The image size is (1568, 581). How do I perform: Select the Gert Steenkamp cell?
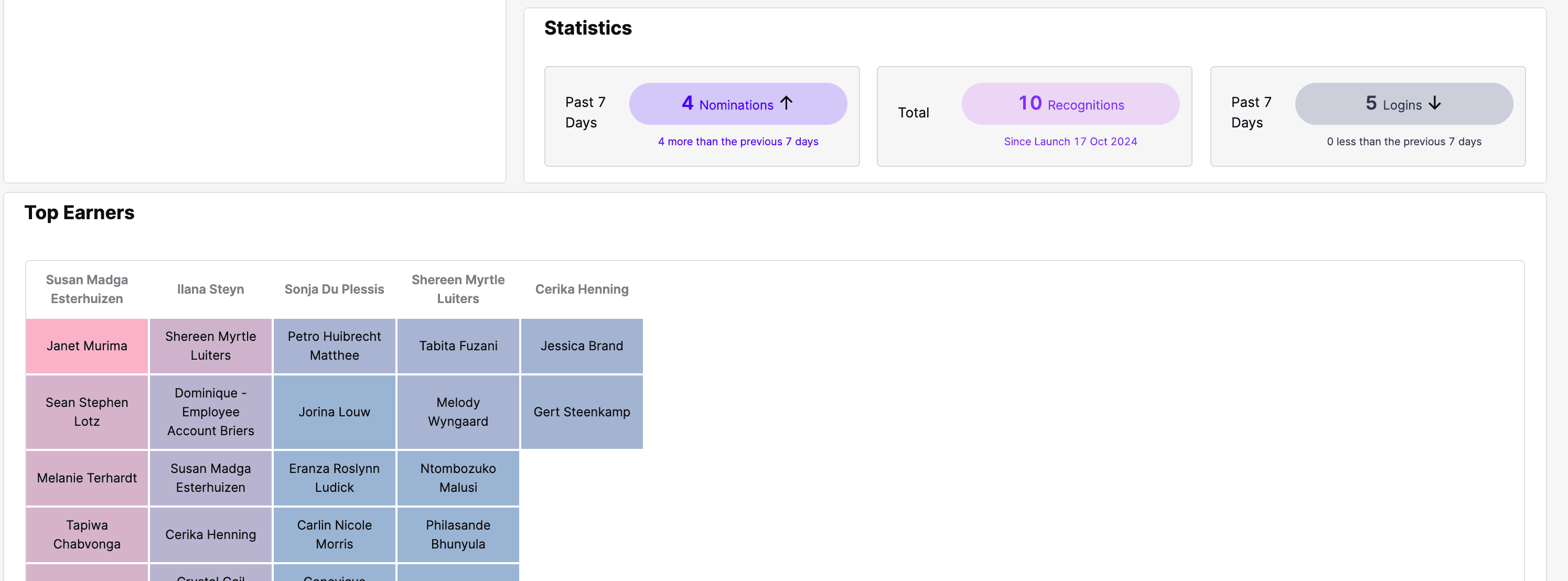581,412
